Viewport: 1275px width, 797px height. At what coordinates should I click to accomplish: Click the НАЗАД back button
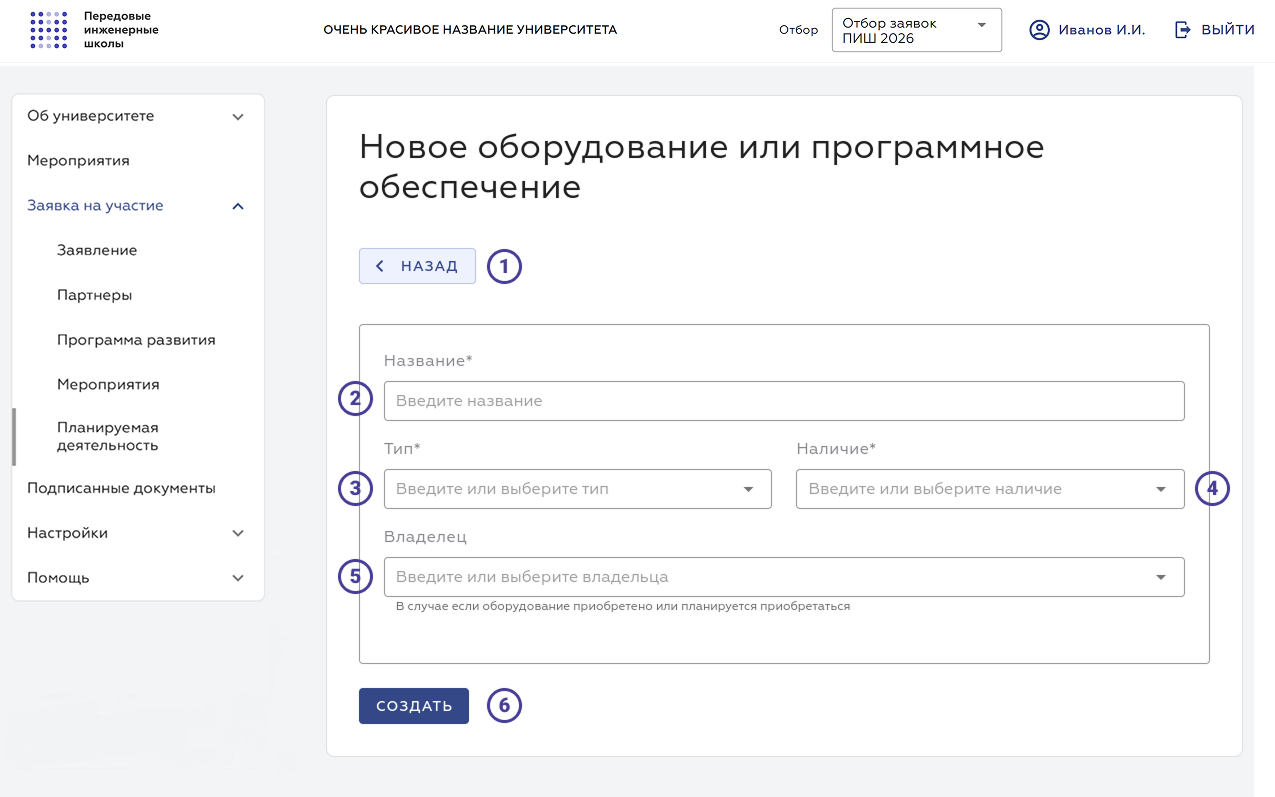point(417,266)
